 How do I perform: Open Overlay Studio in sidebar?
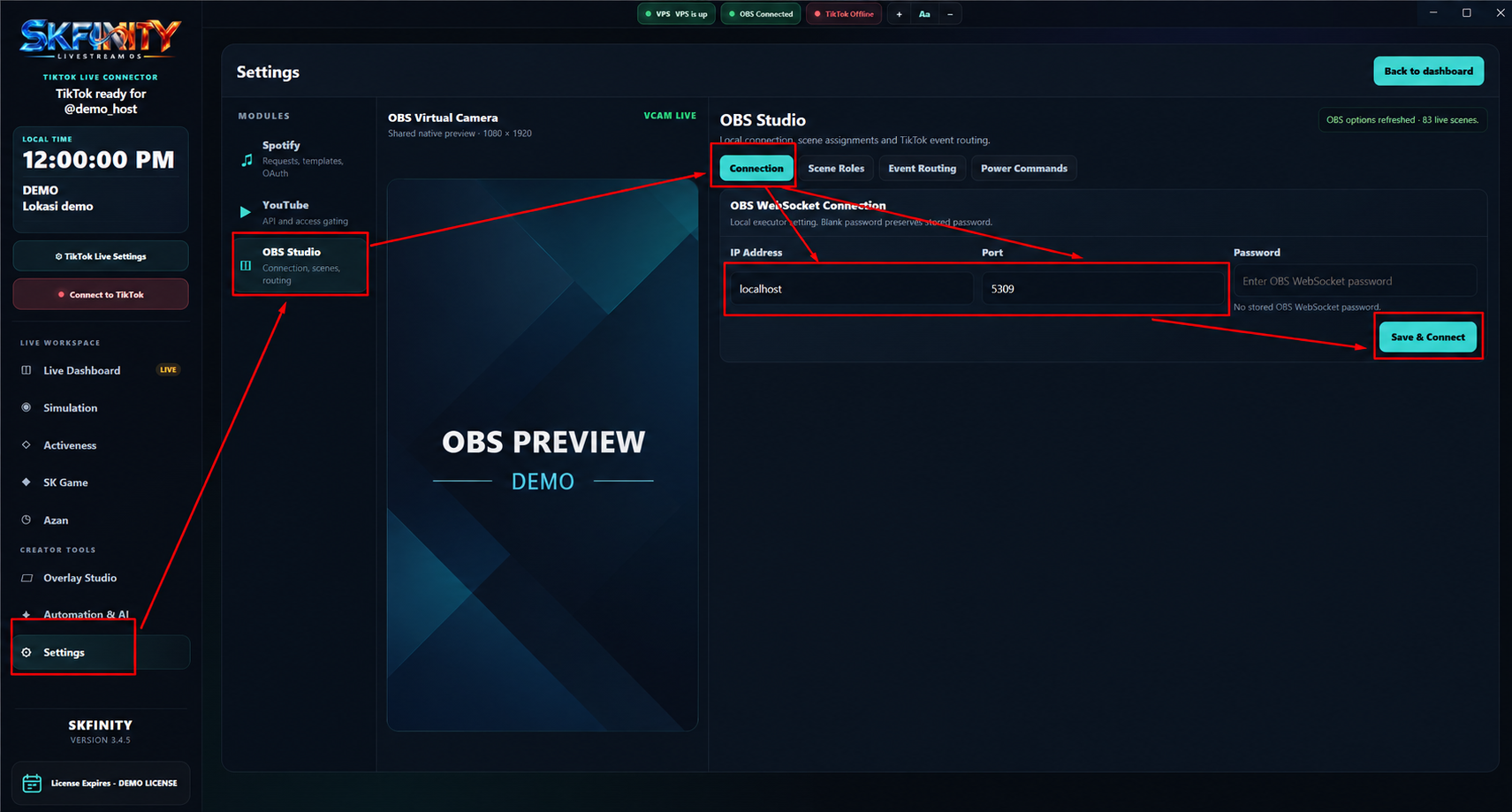[101, 578]
